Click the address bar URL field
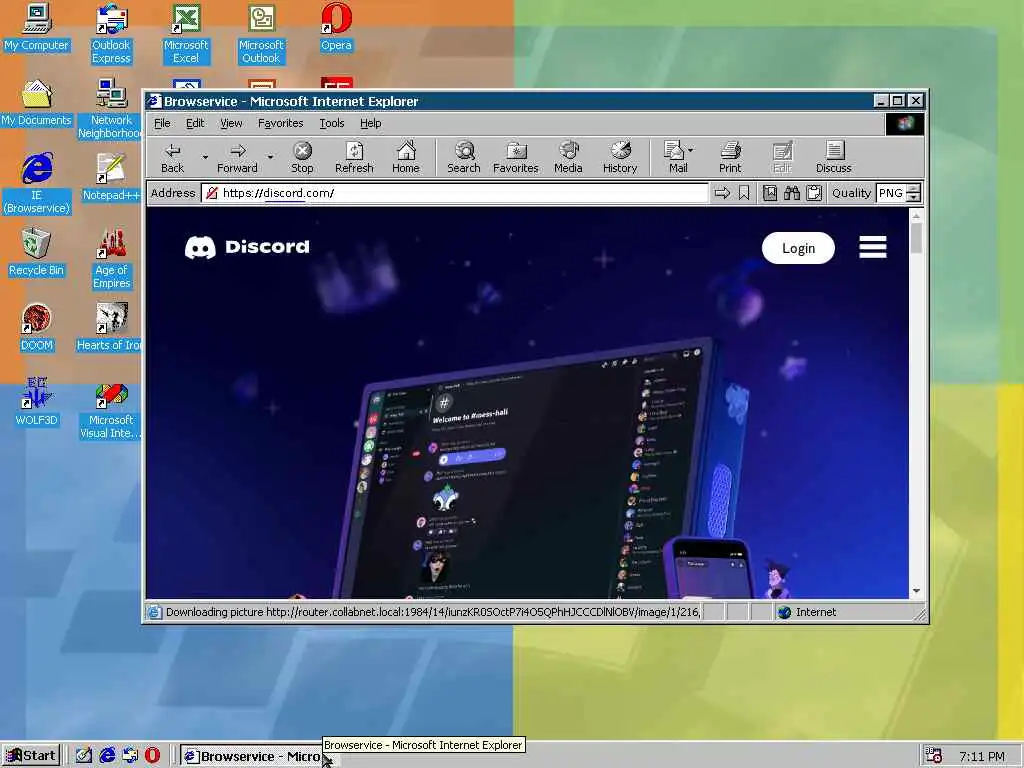 point(455,193)
